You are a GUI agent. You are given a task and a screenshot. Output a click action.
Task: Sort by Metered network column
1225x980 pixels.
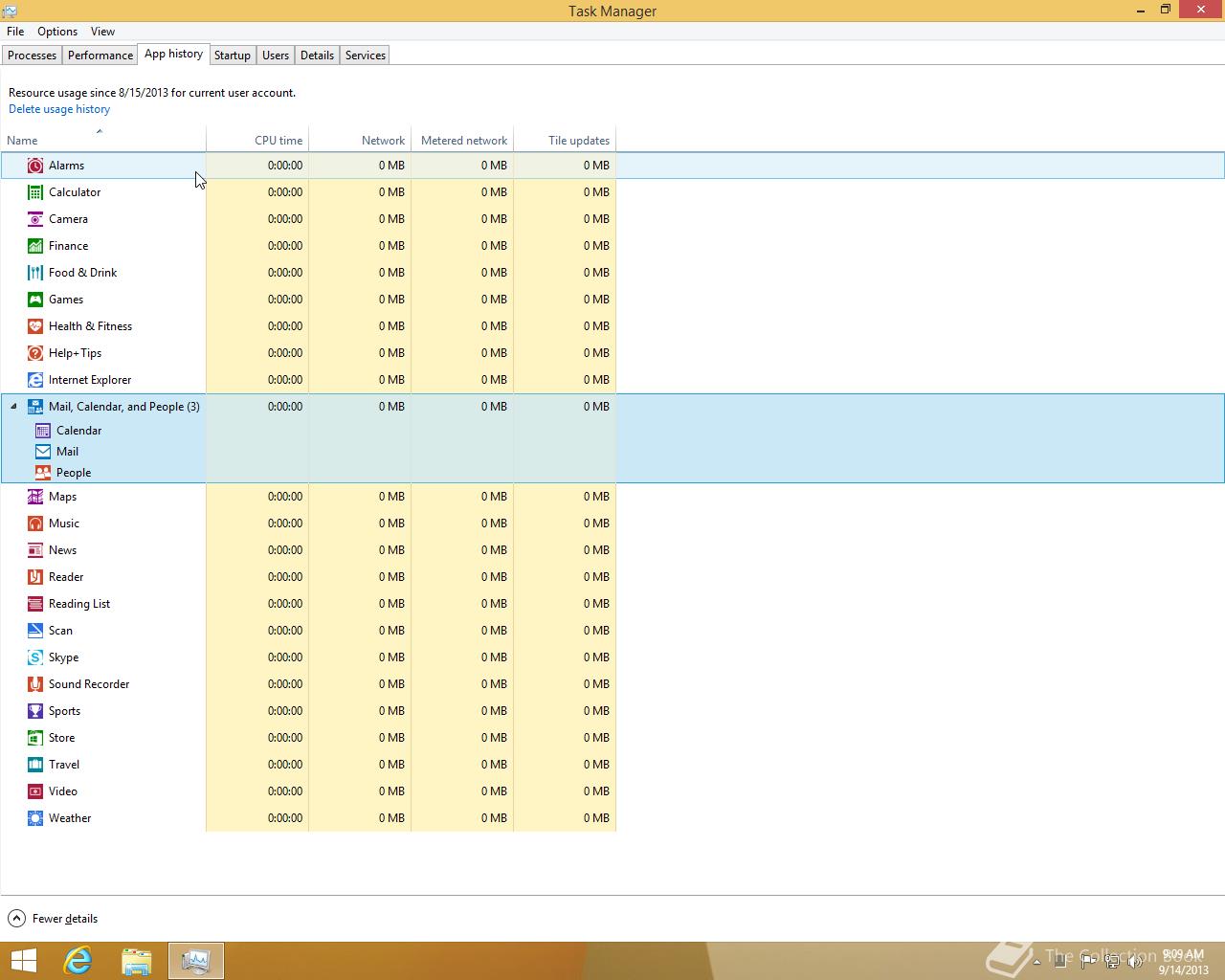(x=462, y=140)
